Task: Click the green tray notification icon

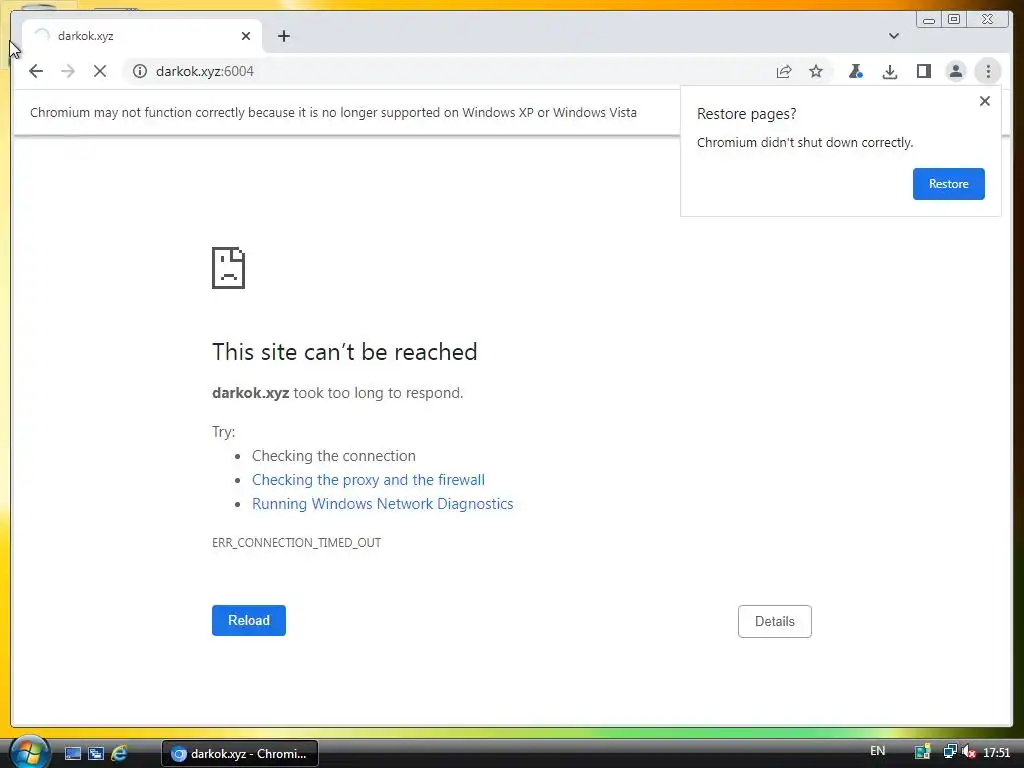Action: (922, 752)
